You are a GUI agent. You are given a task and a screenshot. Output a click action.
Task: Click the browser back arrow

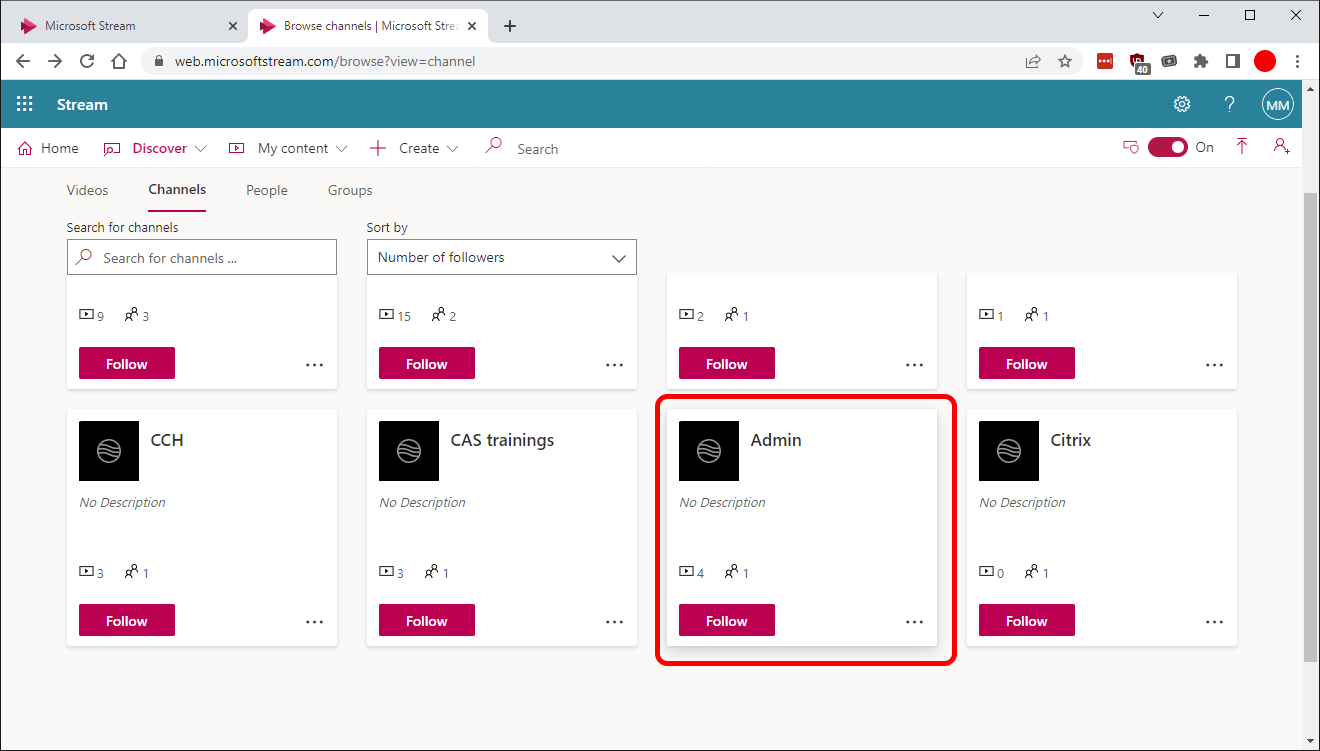pyautogui.click(x=23, y=61)
